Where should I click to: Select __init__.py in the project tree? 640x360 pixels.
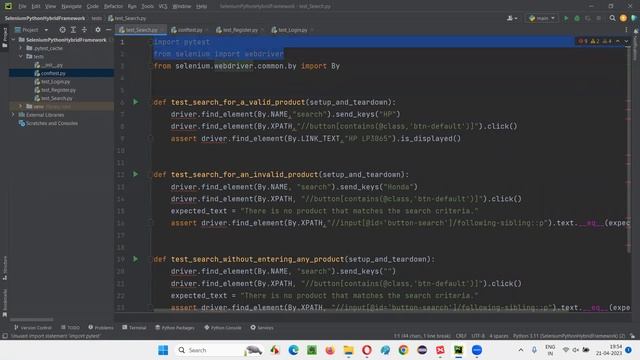(x=49, y=65)
